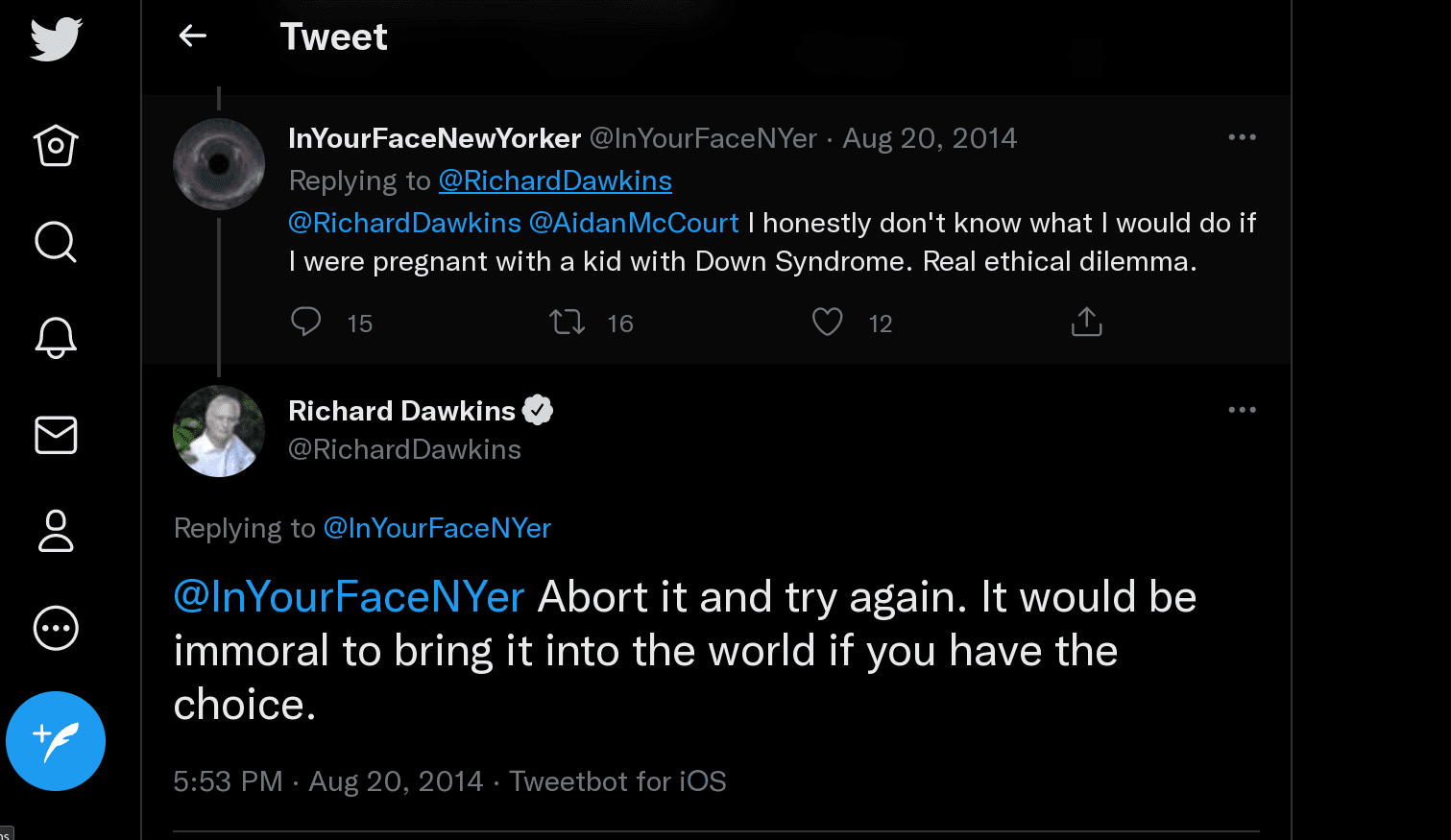Open the Profile person icon
This screenshot has width=1451, height=840.
click(56, 531)
